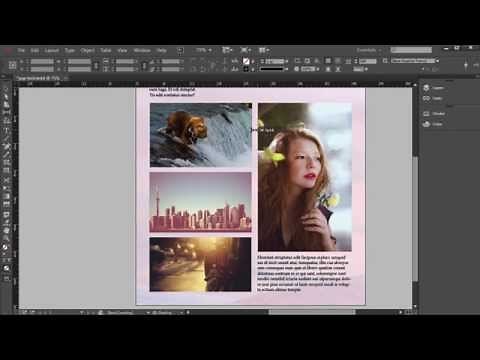The image size is (480, 360).
Task: Click the fill swatch in the control panel
Action: (246, 61)
